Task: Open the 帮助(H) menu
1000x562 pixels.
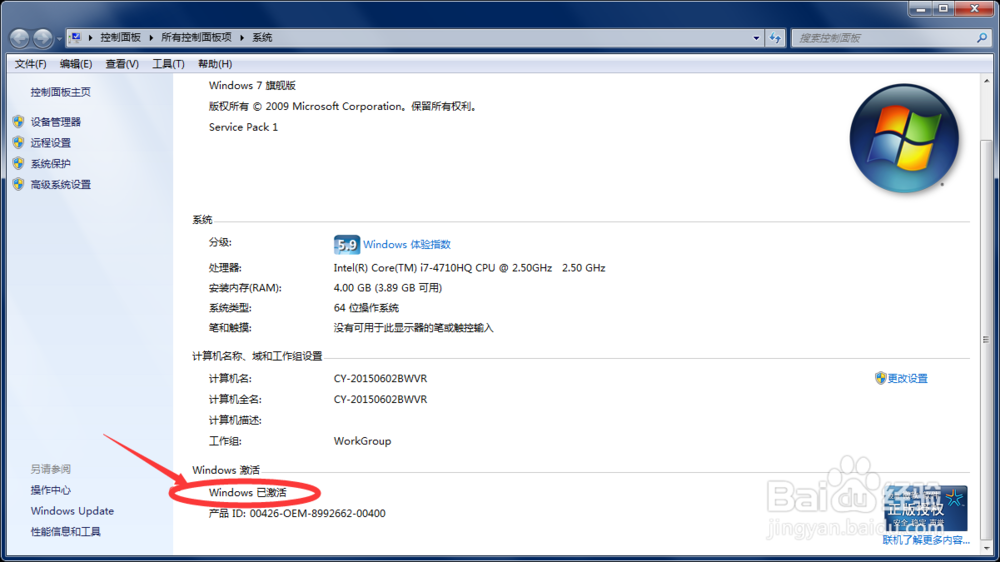Action: (x=215, y=64)
